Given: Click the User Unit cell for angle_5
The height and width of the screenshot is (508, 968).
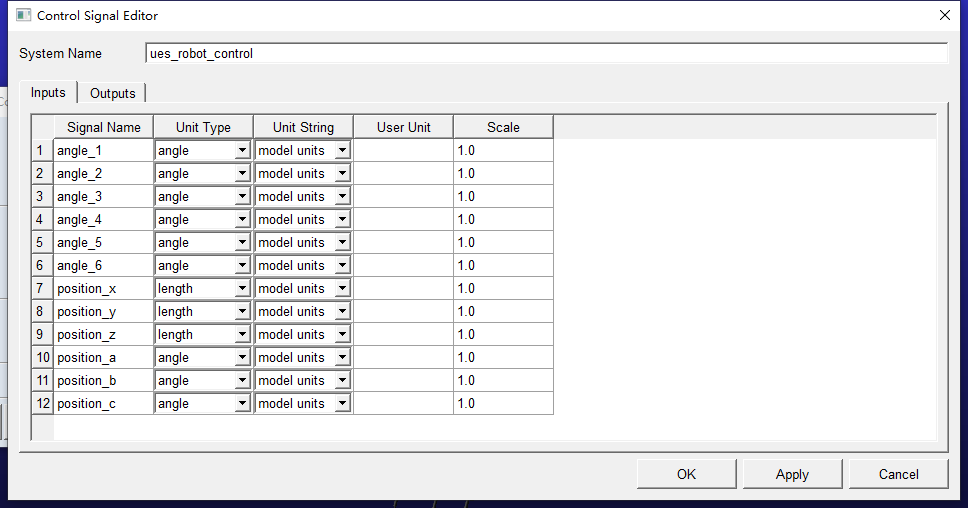Looking at the screenshot, I should pyautogui.click(x=403, y=243).
